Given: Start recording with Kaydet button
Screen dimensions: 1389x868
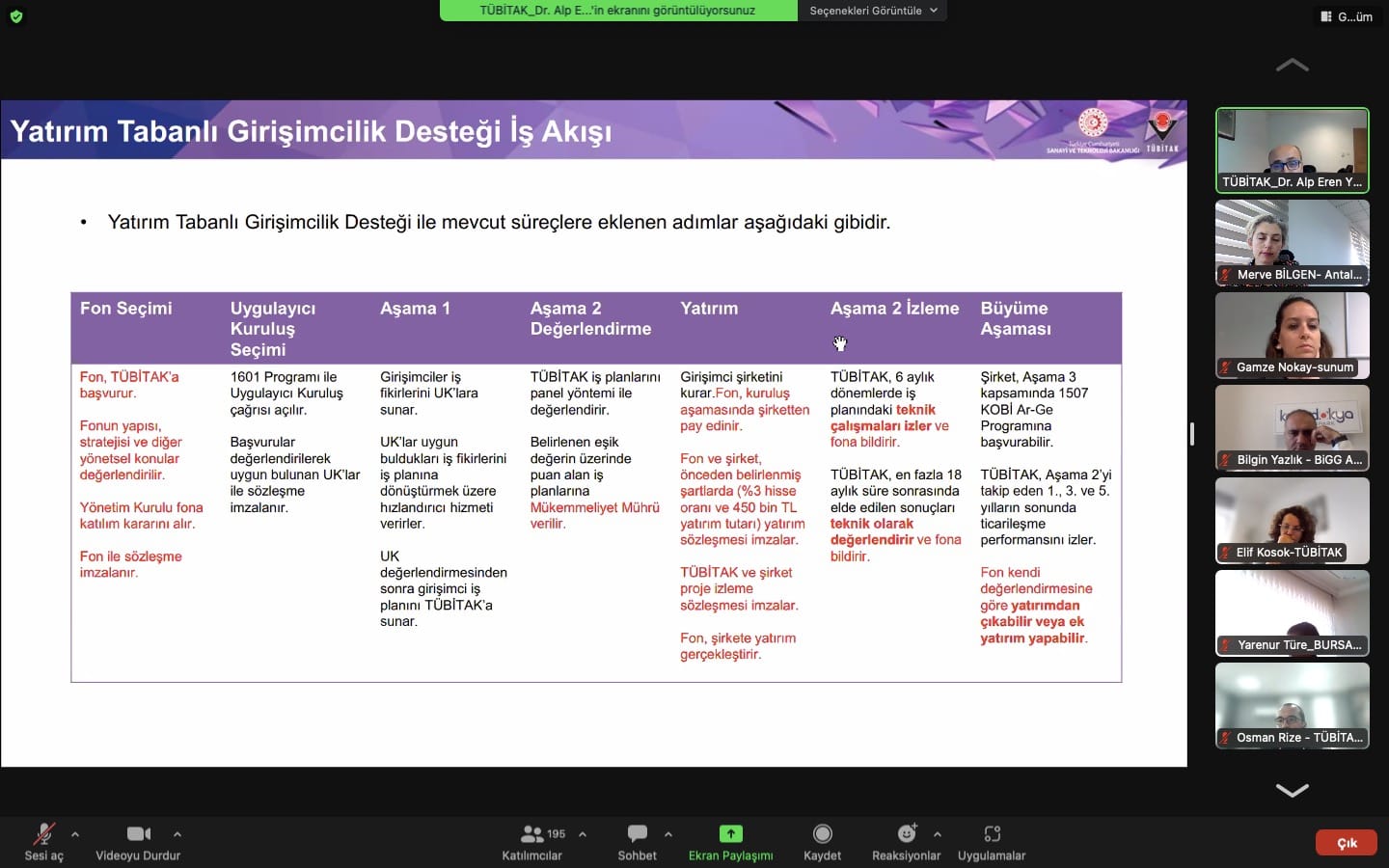Looking at the screenshot, I should pyautogui.click(x=822, y=841).
